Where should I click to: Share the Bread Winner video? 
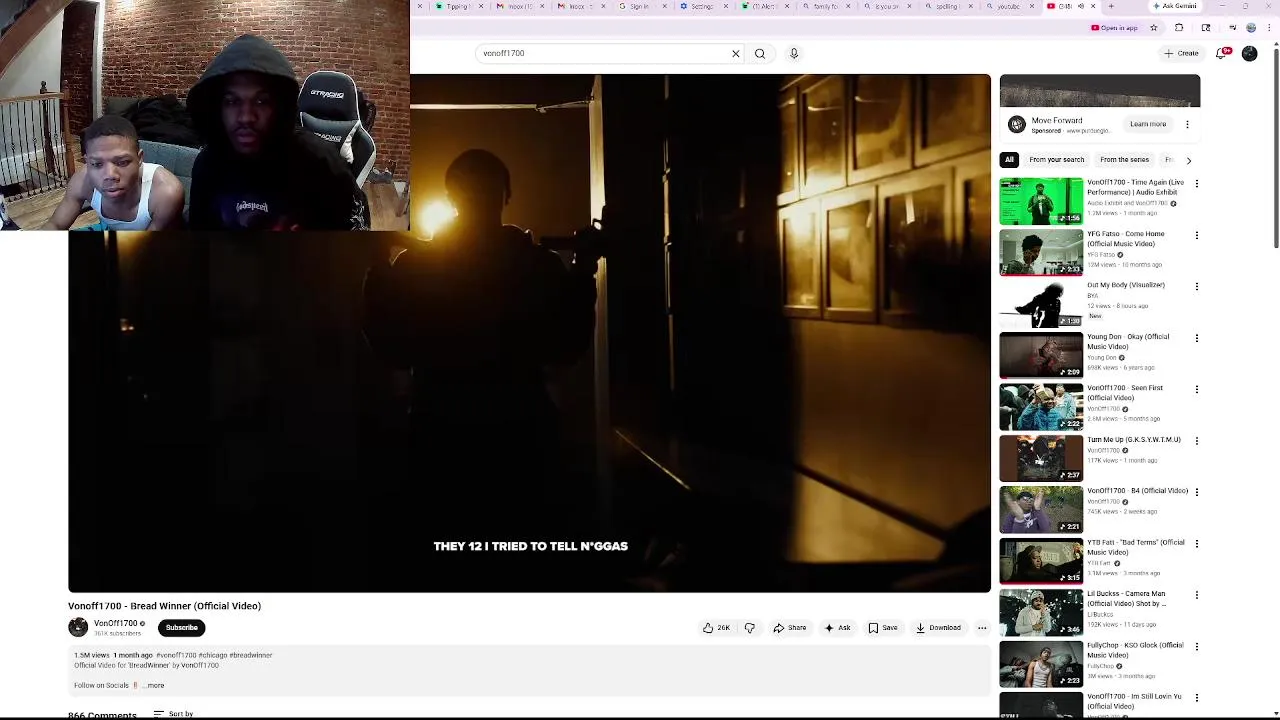tap(790, 628)
